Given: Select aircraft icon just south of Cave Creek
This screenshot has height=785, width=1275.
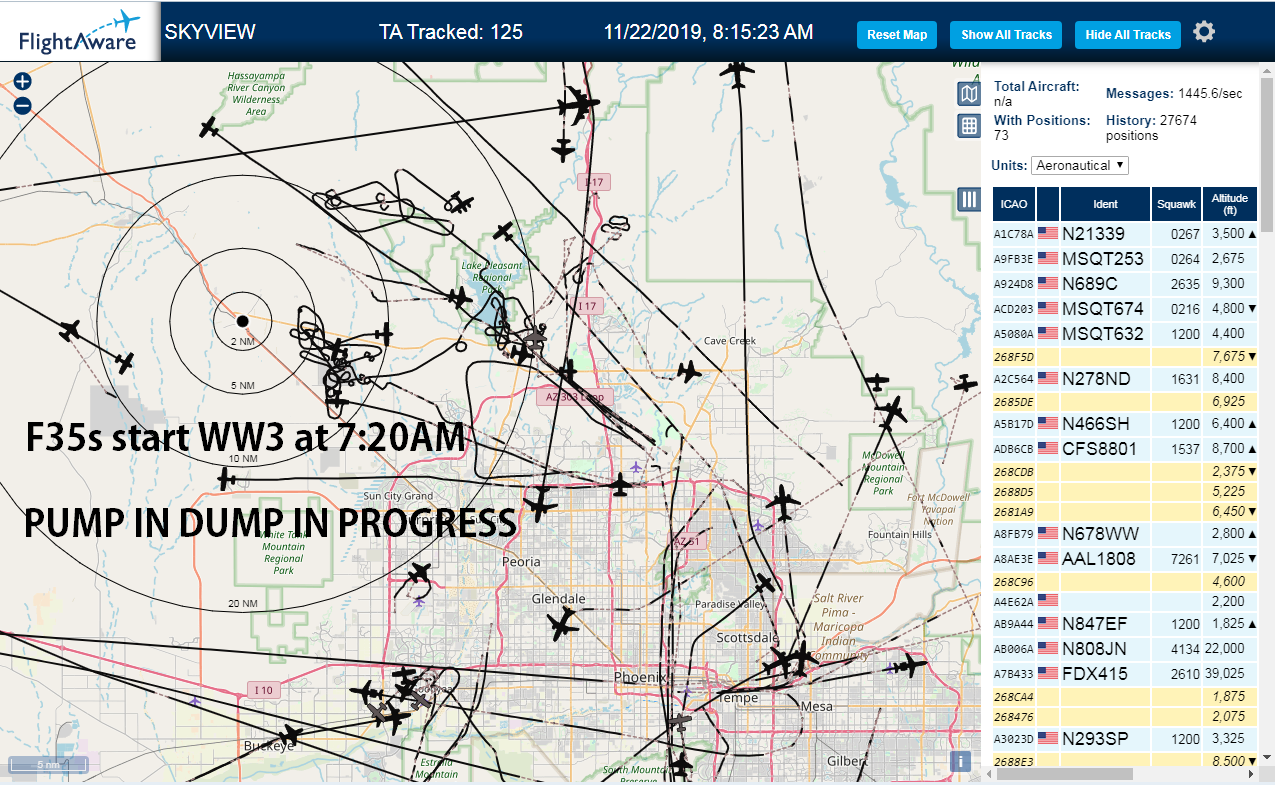Looking at the screenshot, I should pos(689,371).
